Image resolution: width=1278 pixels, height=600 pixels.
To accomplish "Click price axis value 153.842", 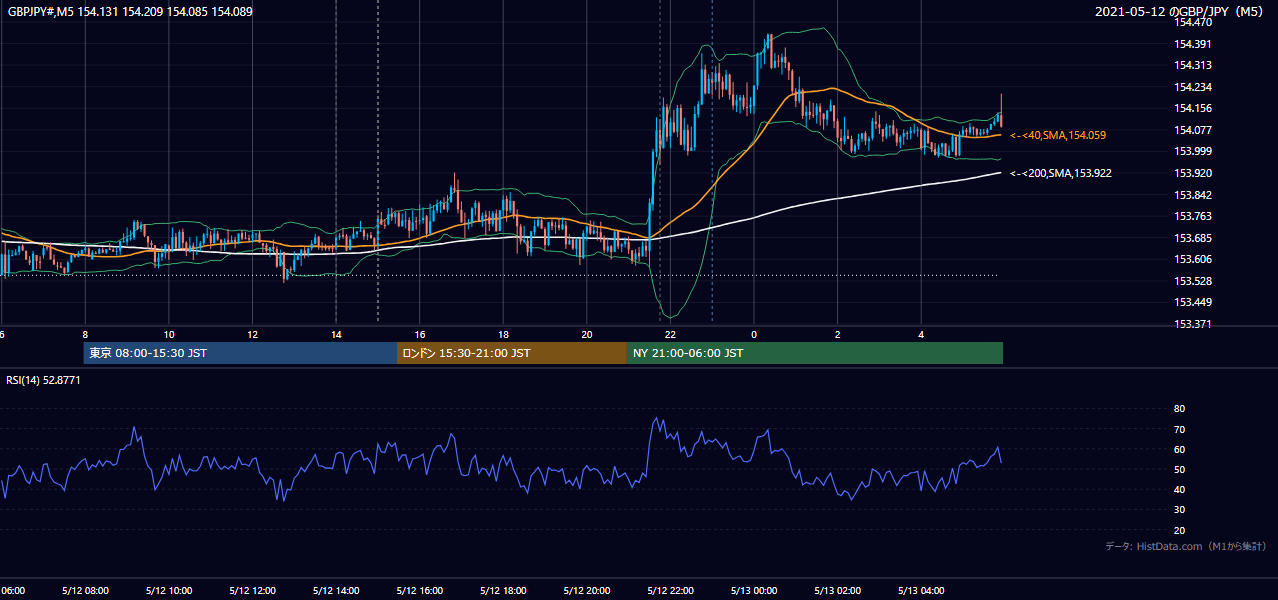I will click(x=1194, y=195).
